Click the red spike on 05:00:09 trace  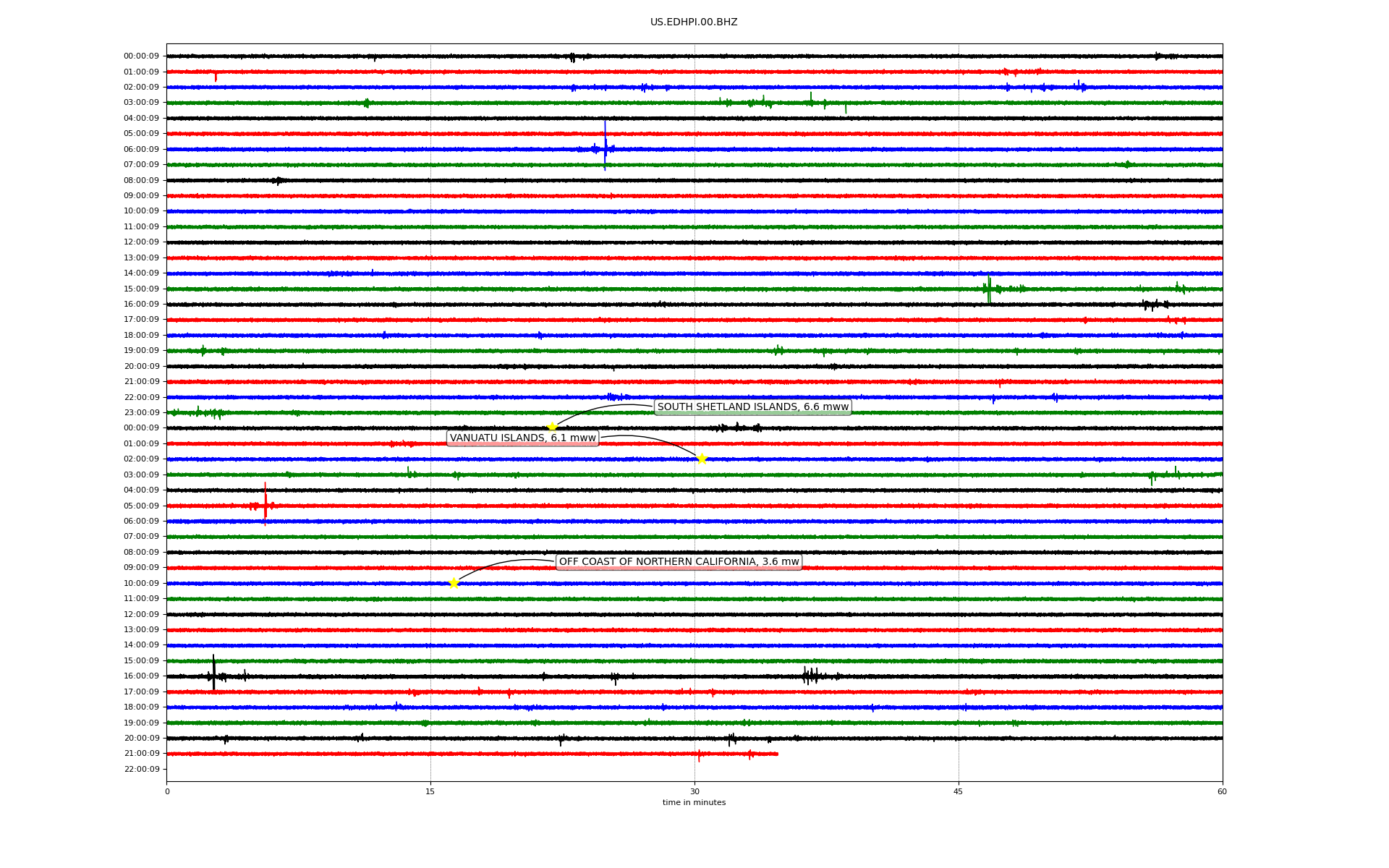pos(265,503)
